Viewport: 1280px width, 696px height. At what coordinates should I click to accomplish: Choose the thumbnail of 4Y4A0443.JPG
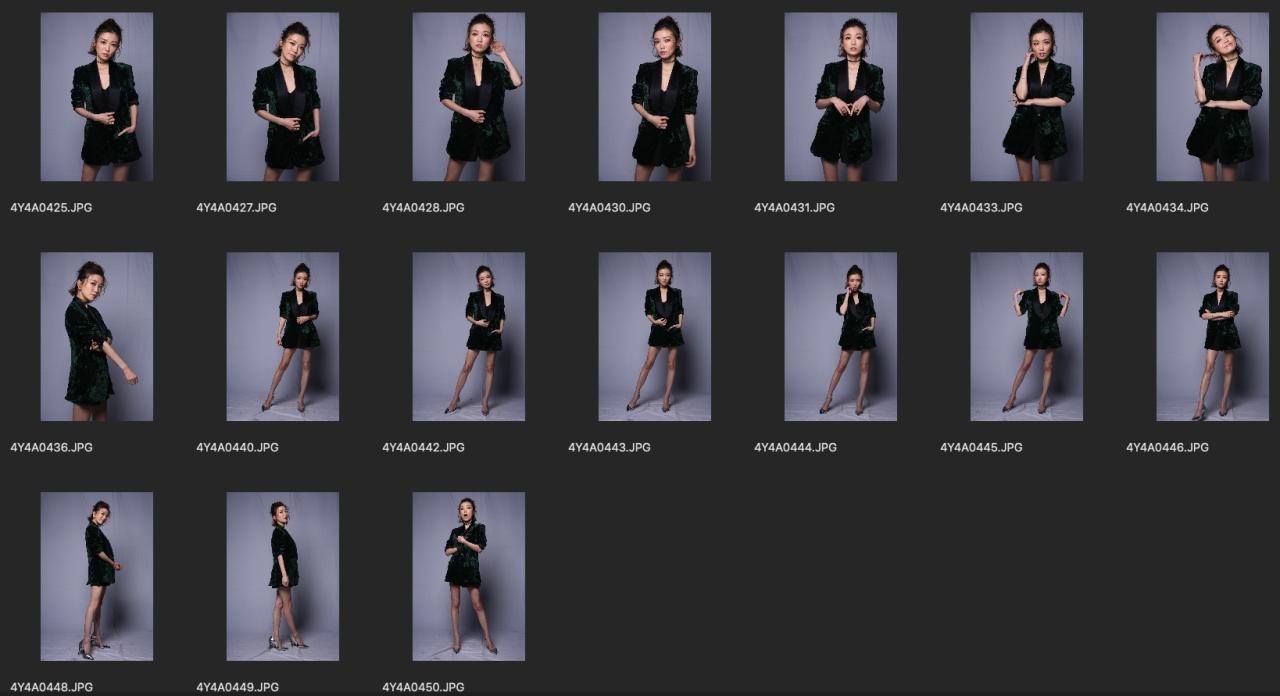[655, 337]
